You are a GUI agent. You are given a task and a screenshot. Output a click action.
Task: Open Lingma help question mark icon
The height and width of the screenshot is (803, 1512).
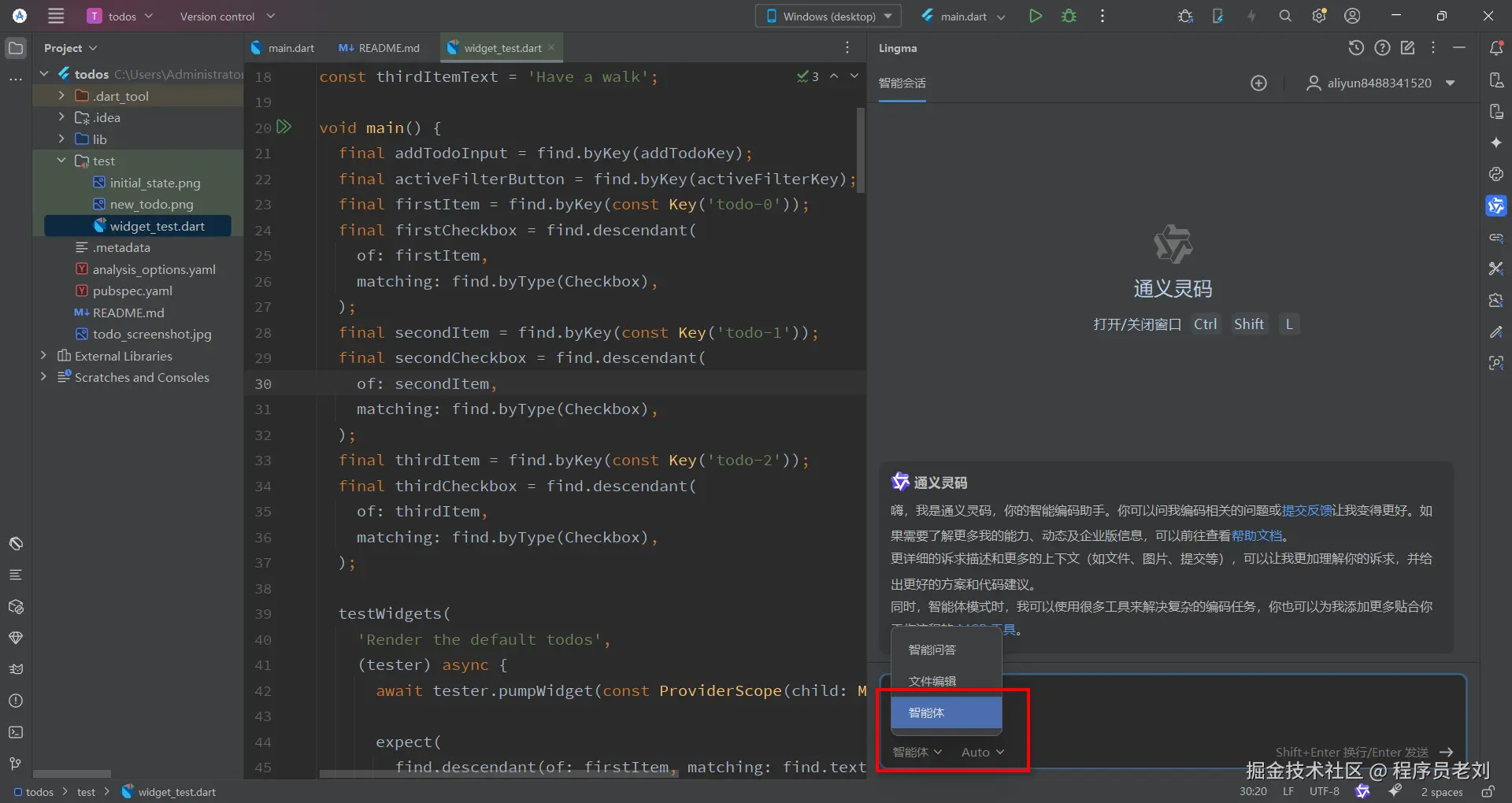[x=1382, y=48]
